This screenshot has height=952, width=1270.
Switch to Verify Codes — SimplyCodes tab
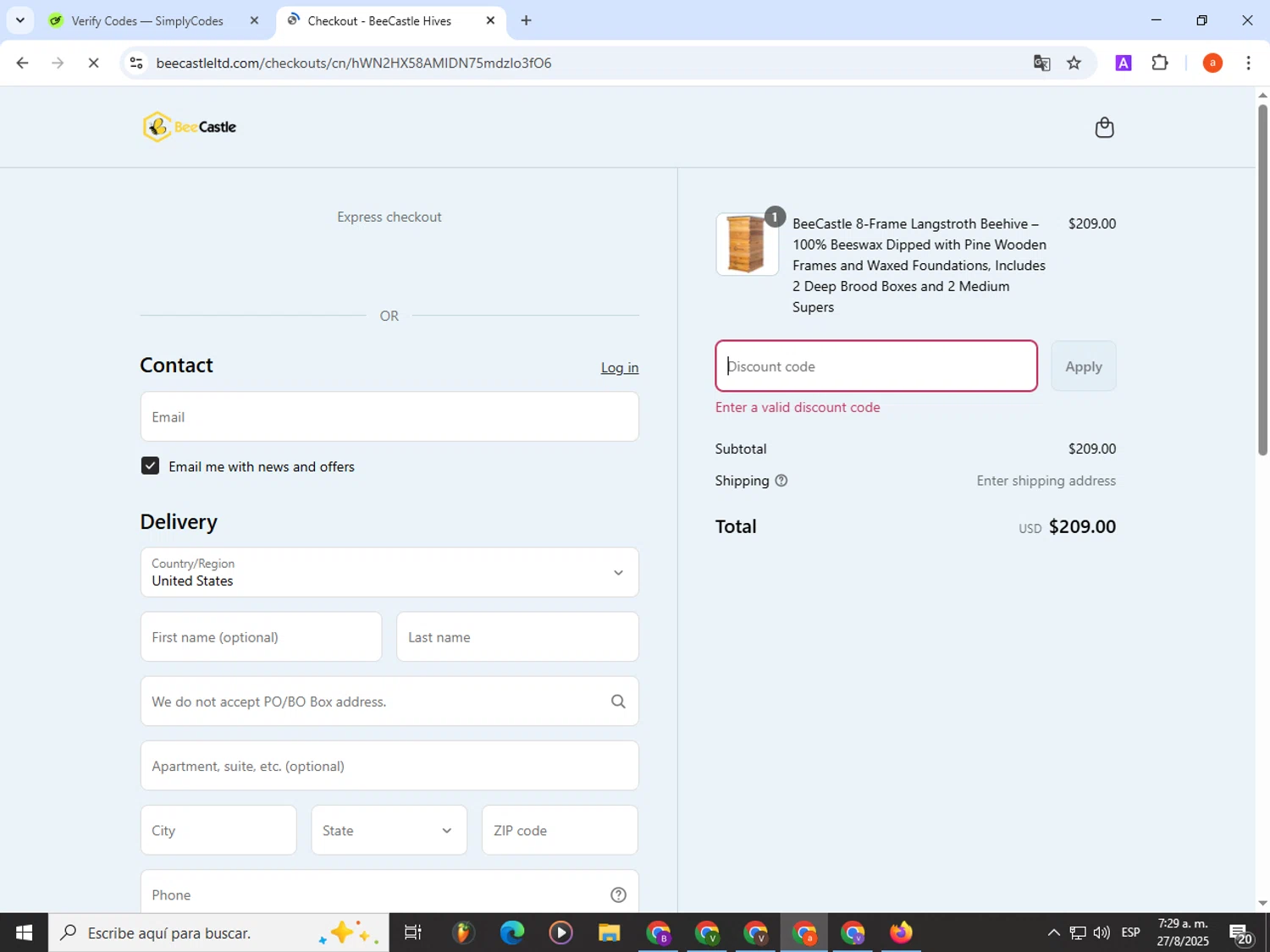147,20
